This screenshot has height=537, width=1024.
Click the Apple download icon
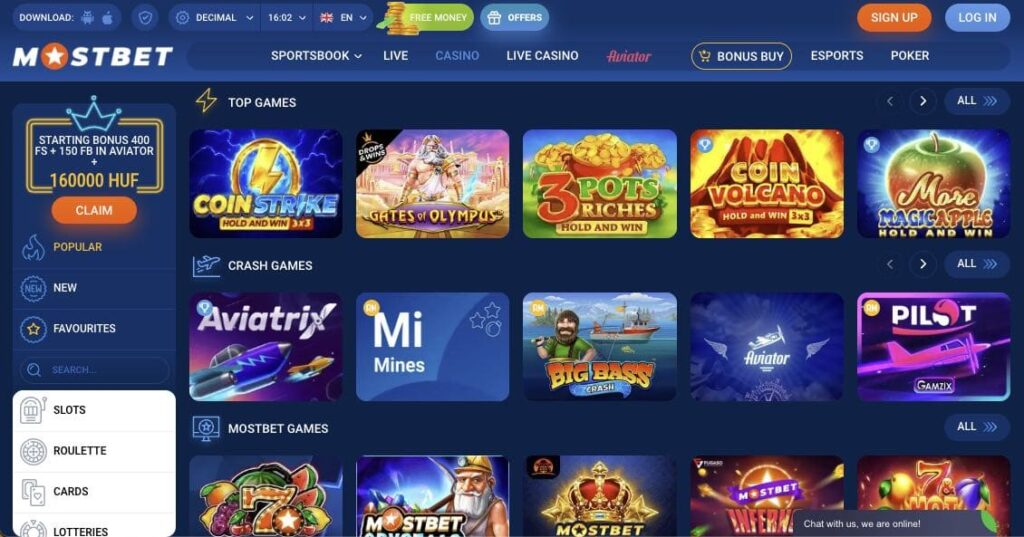(x=108, y=18)
